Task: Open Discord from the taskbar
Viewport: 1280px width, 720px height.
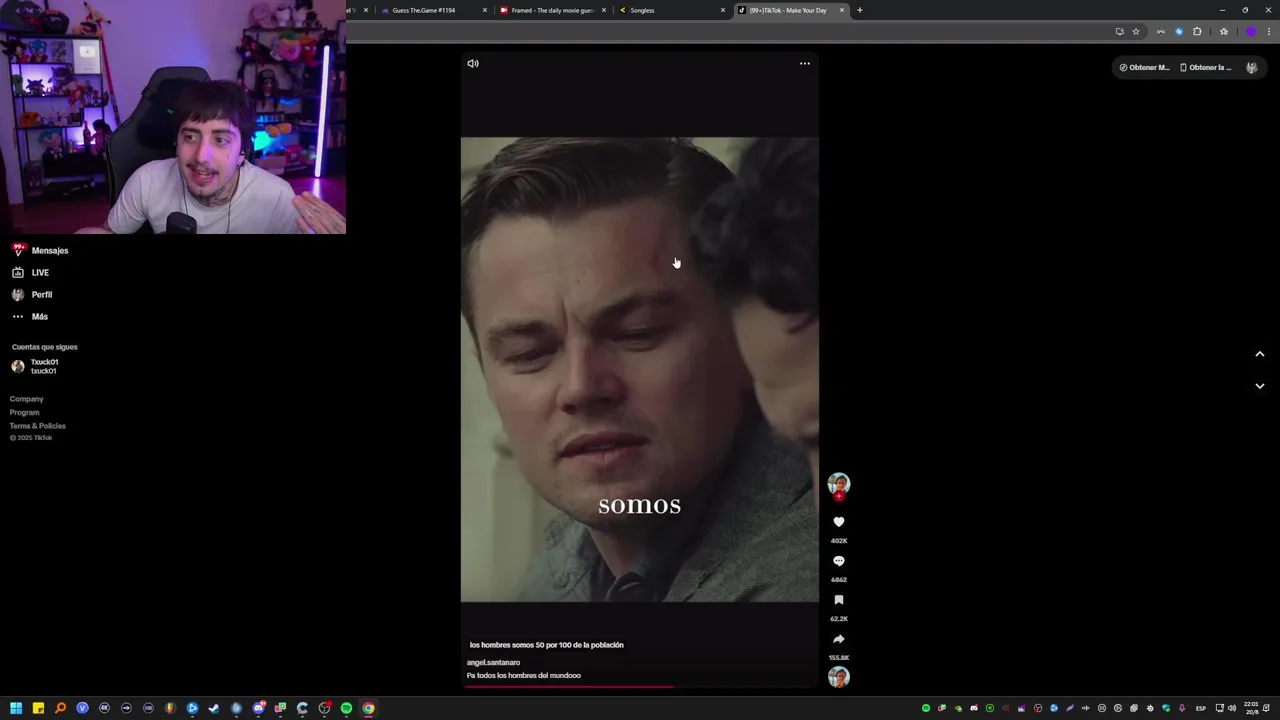Action: coord(258,708)
